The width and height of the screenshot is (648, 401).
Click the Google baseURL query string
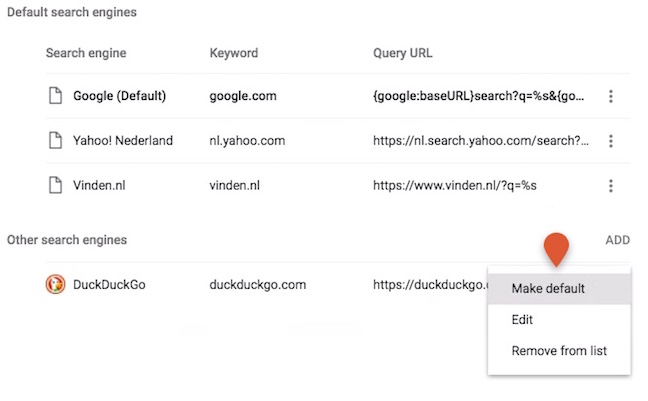[x=479, y=96]
